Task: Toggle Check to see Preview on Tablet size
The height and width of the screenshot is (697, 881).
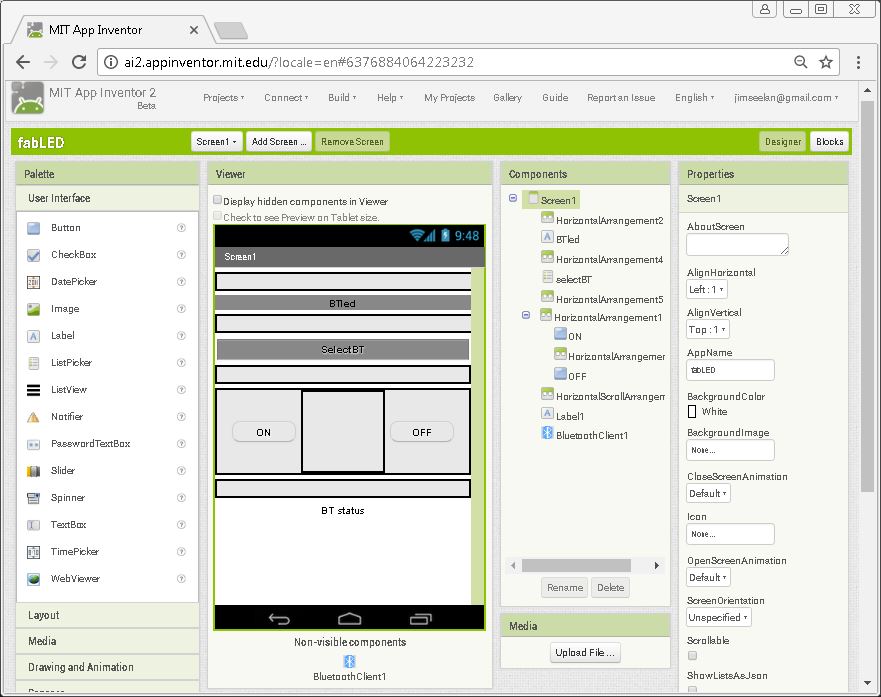Action: point(217,216)
